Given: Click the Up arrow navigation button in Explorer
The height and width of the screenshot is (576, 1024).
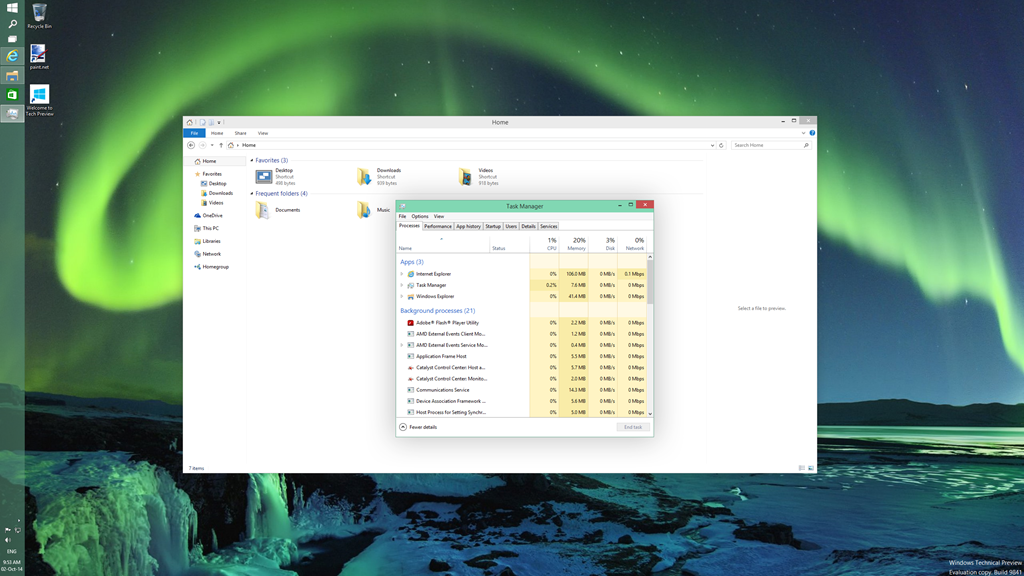Looking at the screenshot, I should (x=221, y=145).
